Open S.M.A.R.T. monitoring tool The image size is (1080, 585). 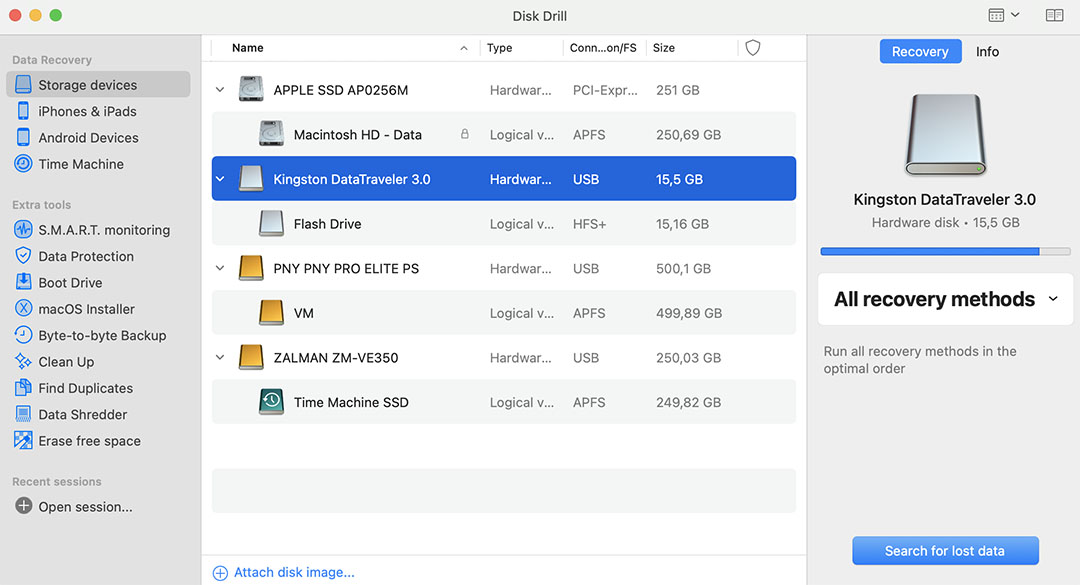[x=104, y=230]
